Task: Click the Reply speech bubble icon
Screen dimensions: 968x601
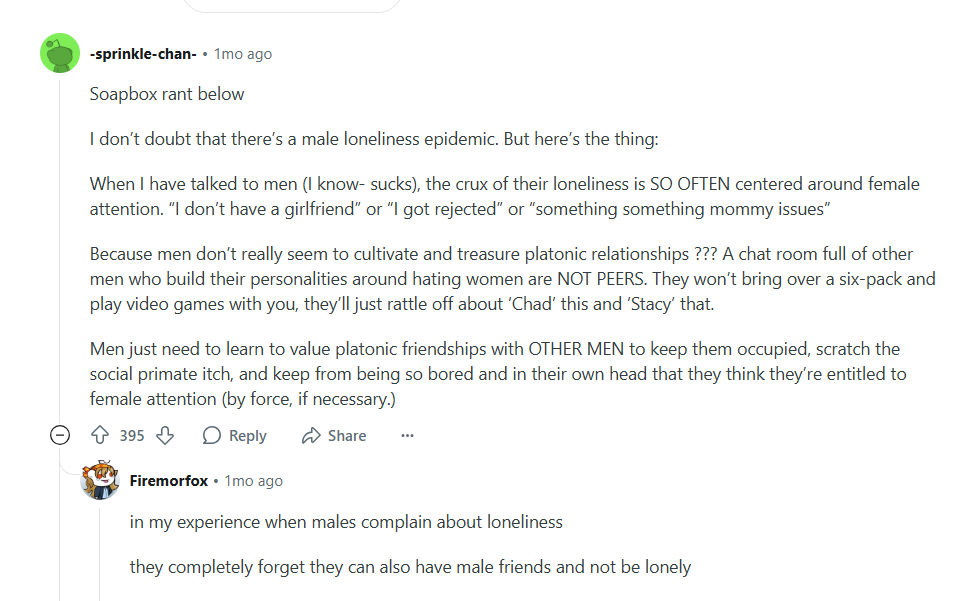Action: (212, 436)
